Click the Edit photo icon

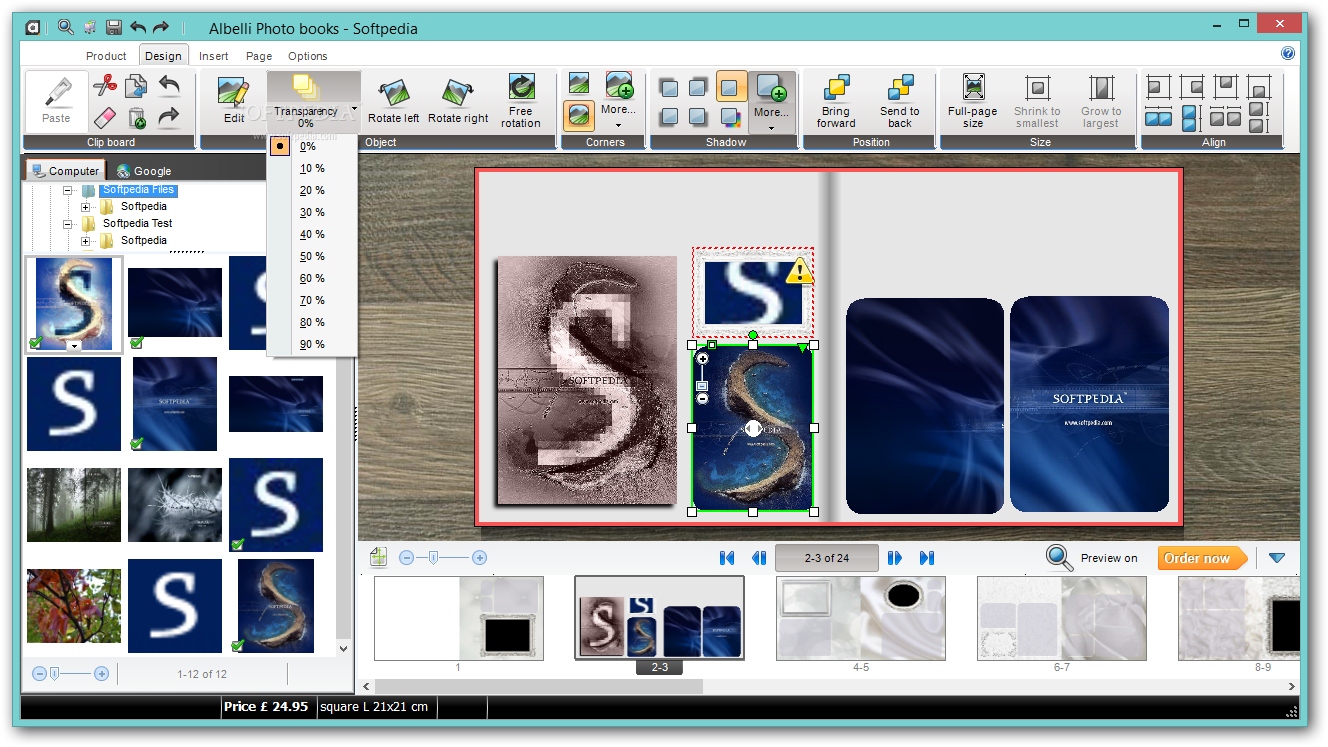(233, 92)
